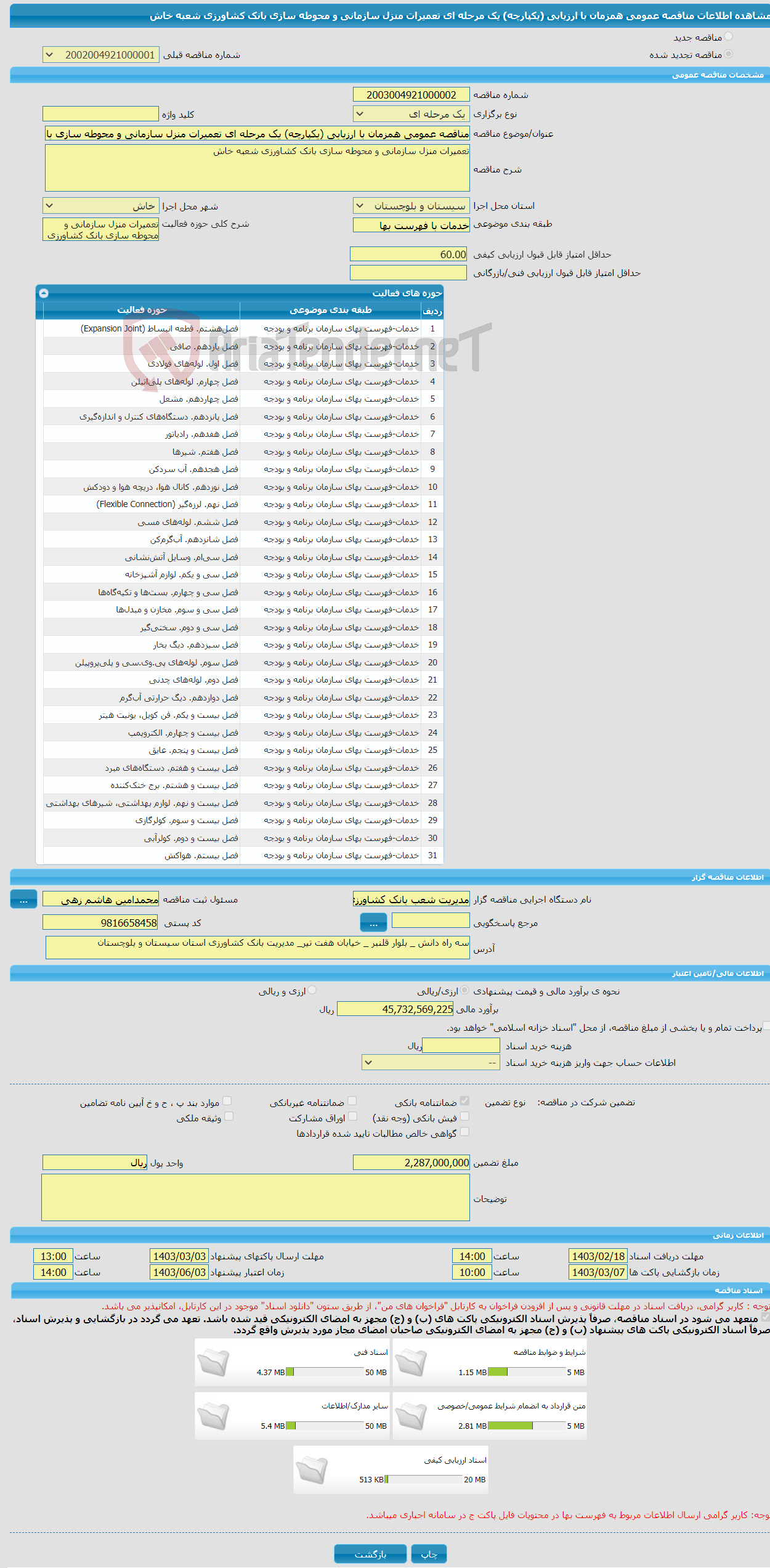The height and width of the screenshot is (1568, 770).
Task: Open the اسناد ارزیابی کیفی folder icon
Action: click(x=312, y=1469)
